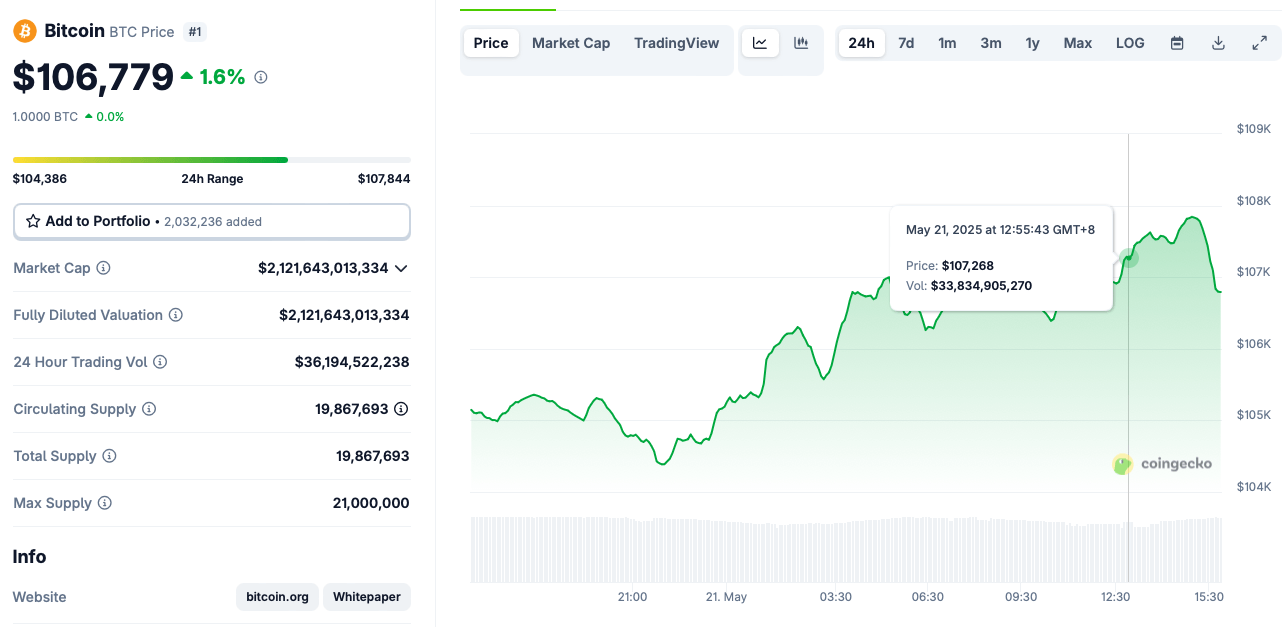Open the calendar date range picker
This screenshot has height=627, width=1288.
1177,43
